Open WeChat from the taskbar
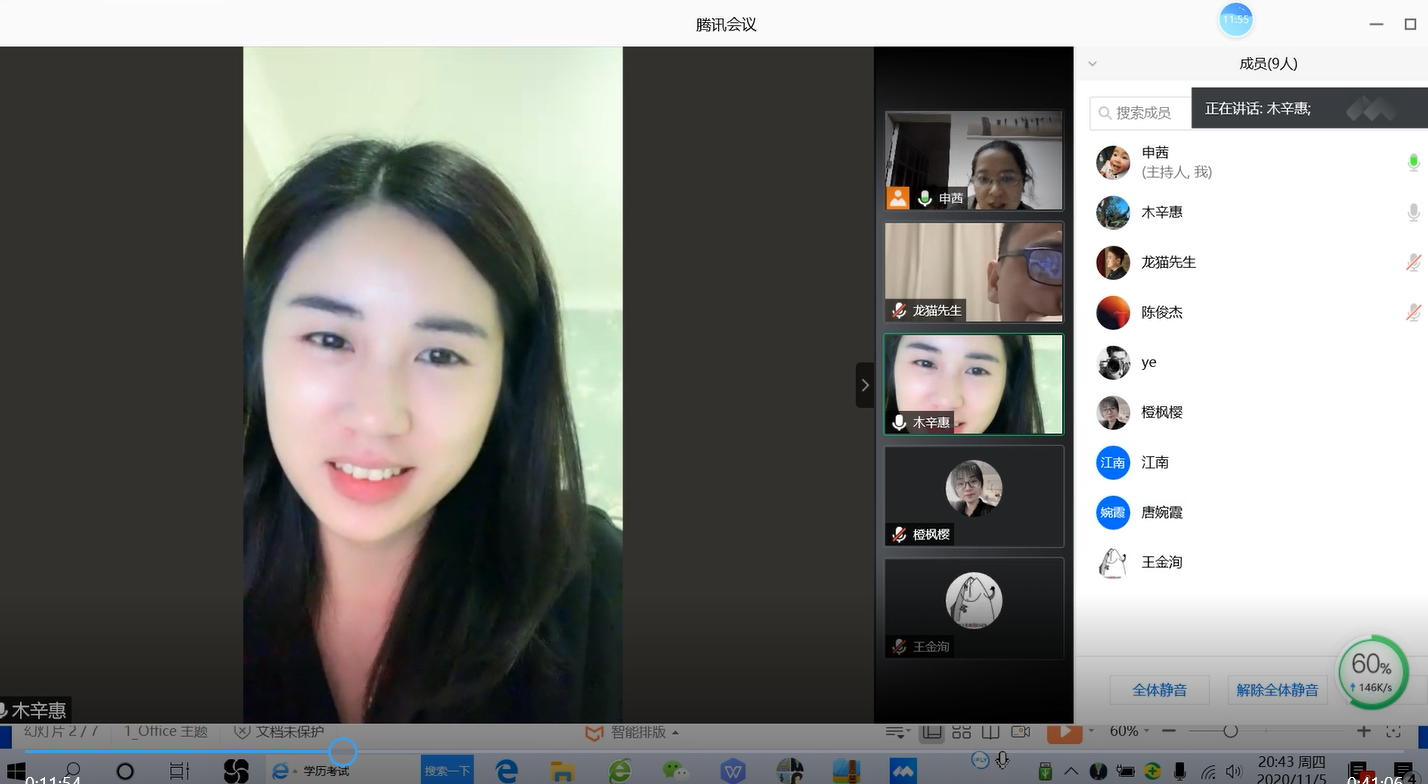The image size is (1428, 784). [x=677, y=771]
